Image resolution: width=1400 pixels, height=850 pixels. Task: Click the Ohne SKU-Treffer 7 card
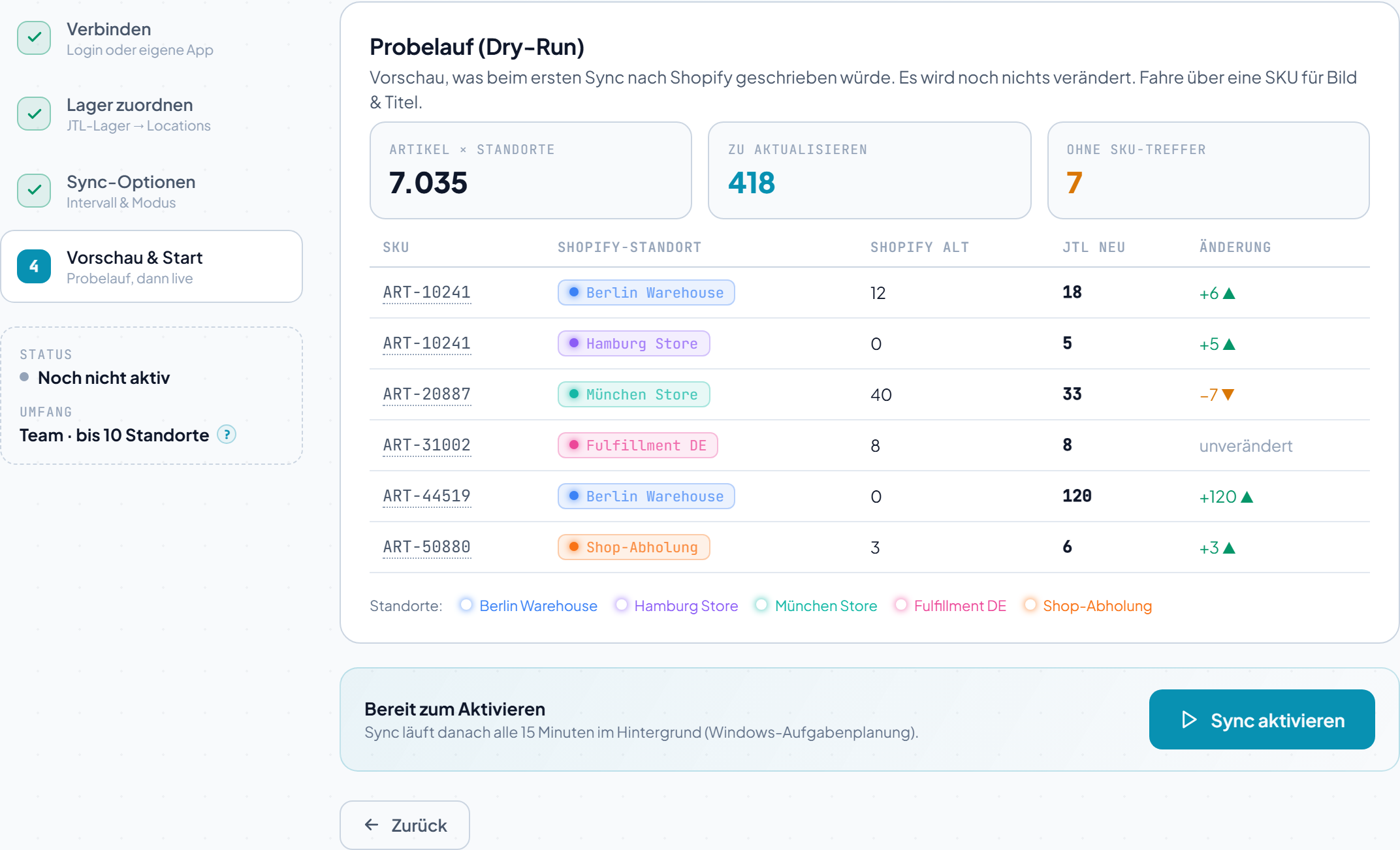pyautogui.click(x=1208, y=170)
